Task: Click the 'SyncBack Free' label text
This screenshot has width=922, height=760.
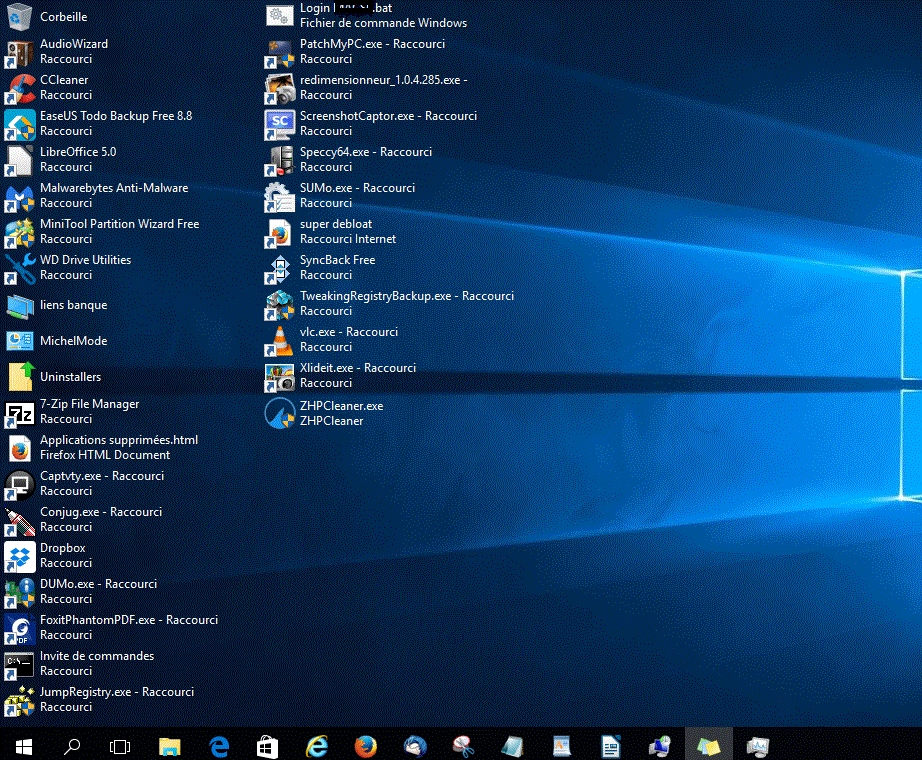Action: [x=338, y=260]
